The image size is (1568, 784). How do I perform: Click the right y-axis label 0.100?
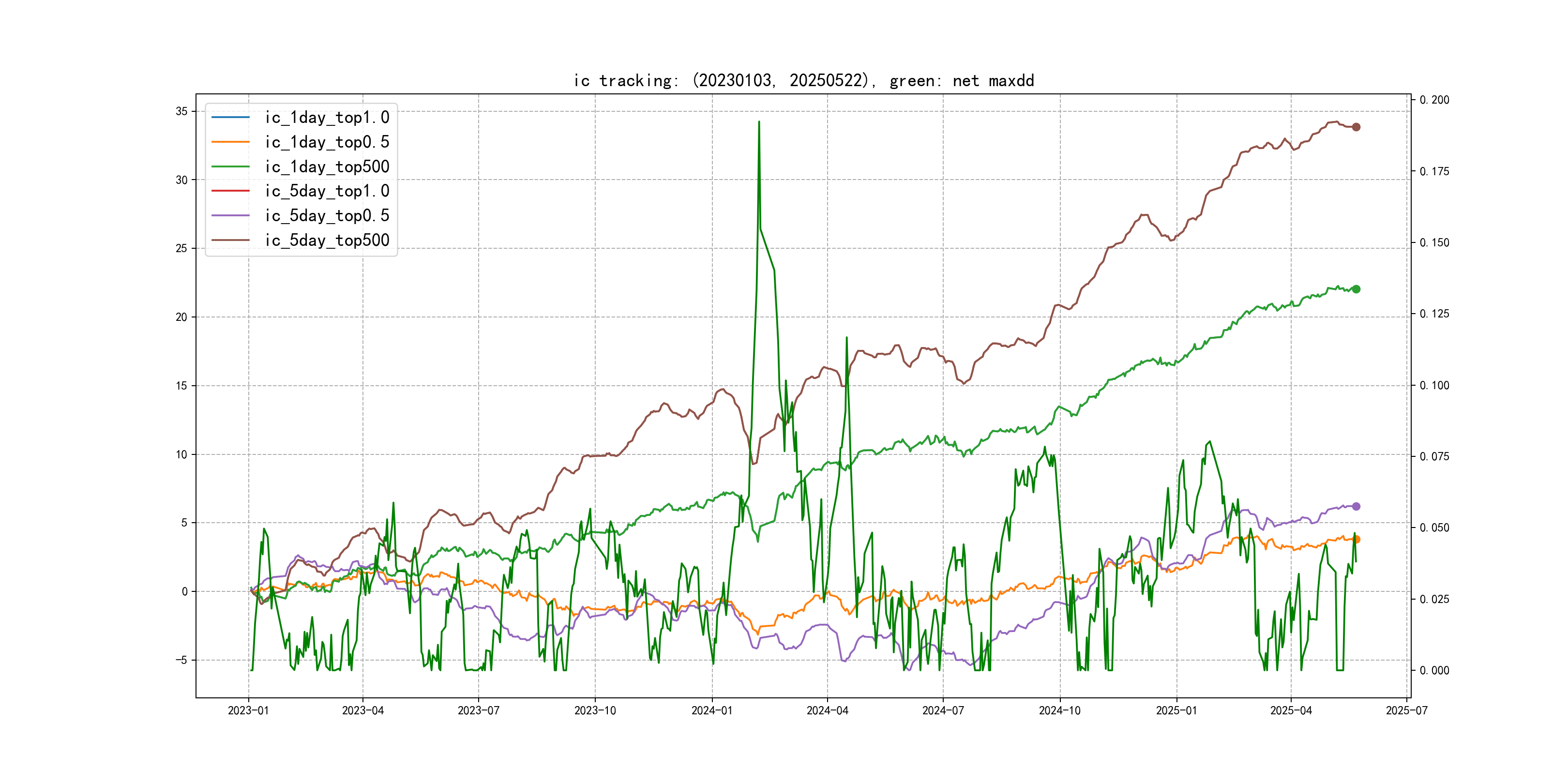[x=1434, y=385]
